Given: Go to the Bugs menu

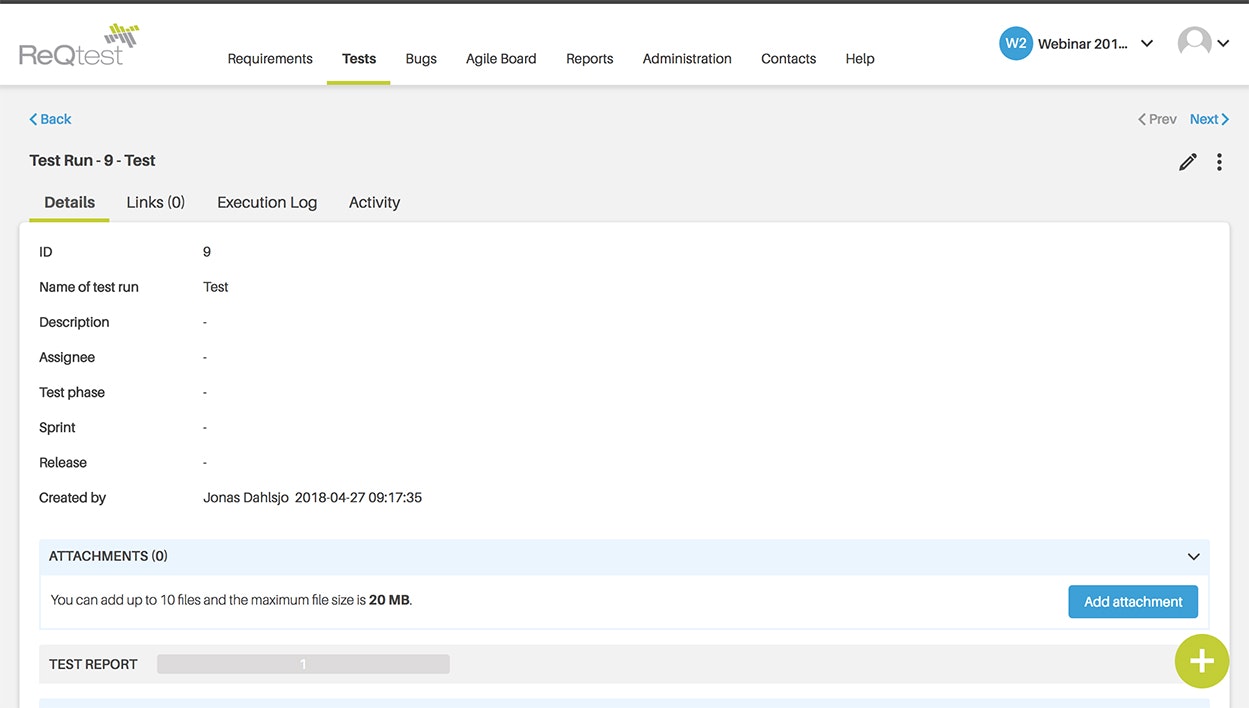Looking at the screenshot, I should point(421,59).
